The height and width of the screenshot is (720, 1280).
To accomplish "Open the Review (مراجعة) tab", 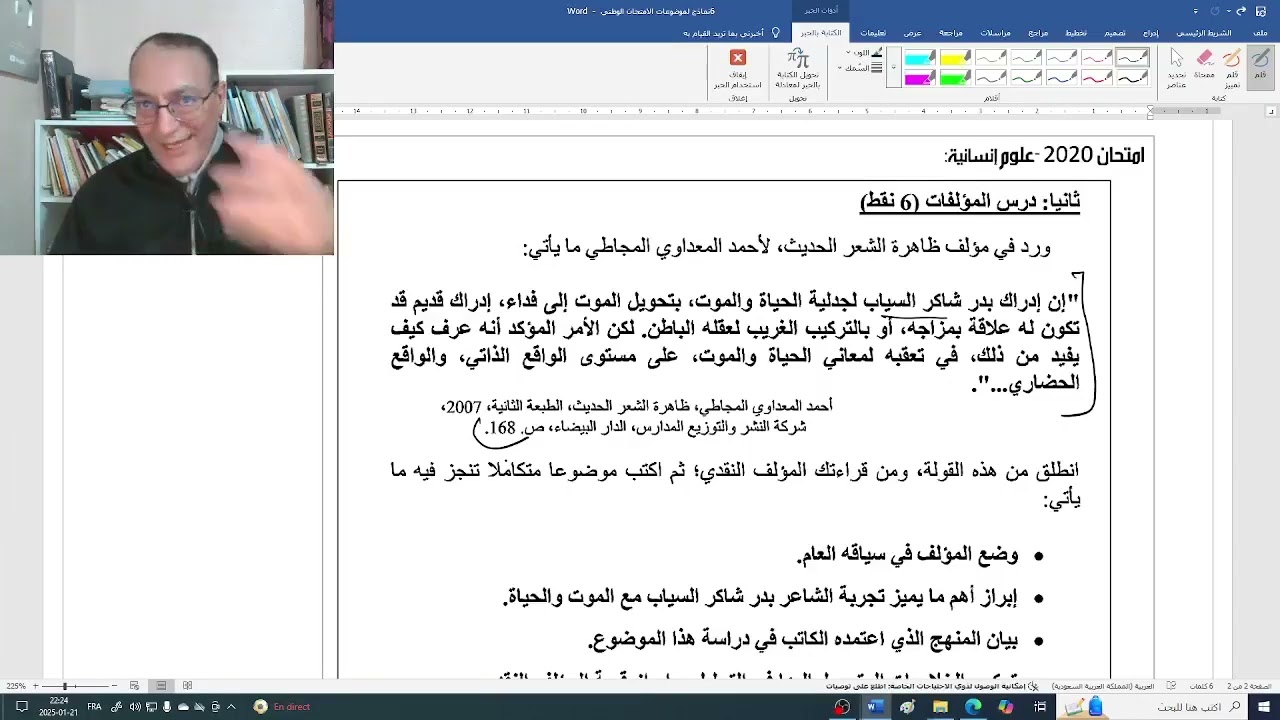I will click(x=951, y=33).
